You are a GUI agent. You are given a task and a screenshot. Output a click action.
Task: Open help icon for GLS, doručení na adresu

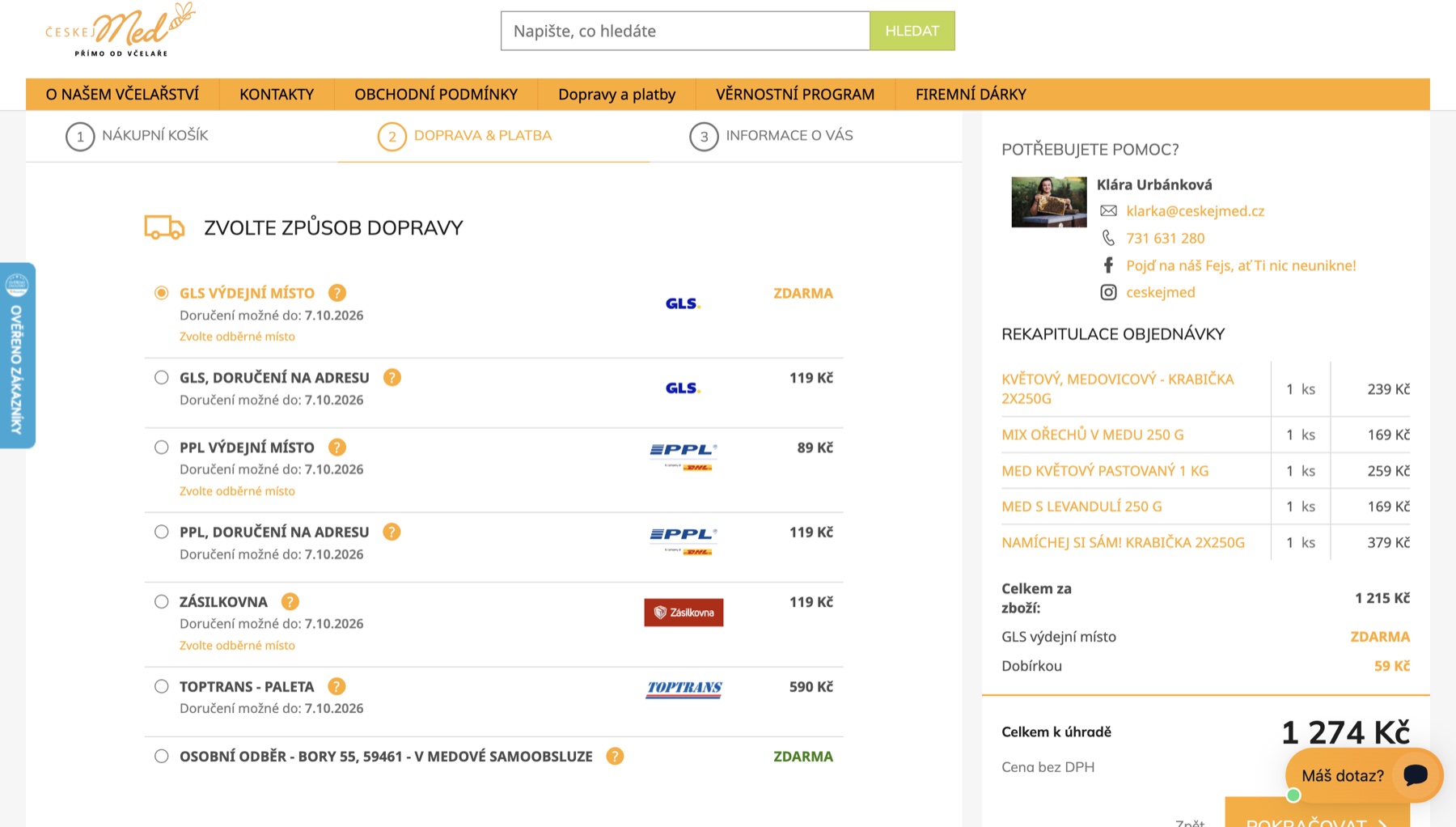(x=392, y=377)
